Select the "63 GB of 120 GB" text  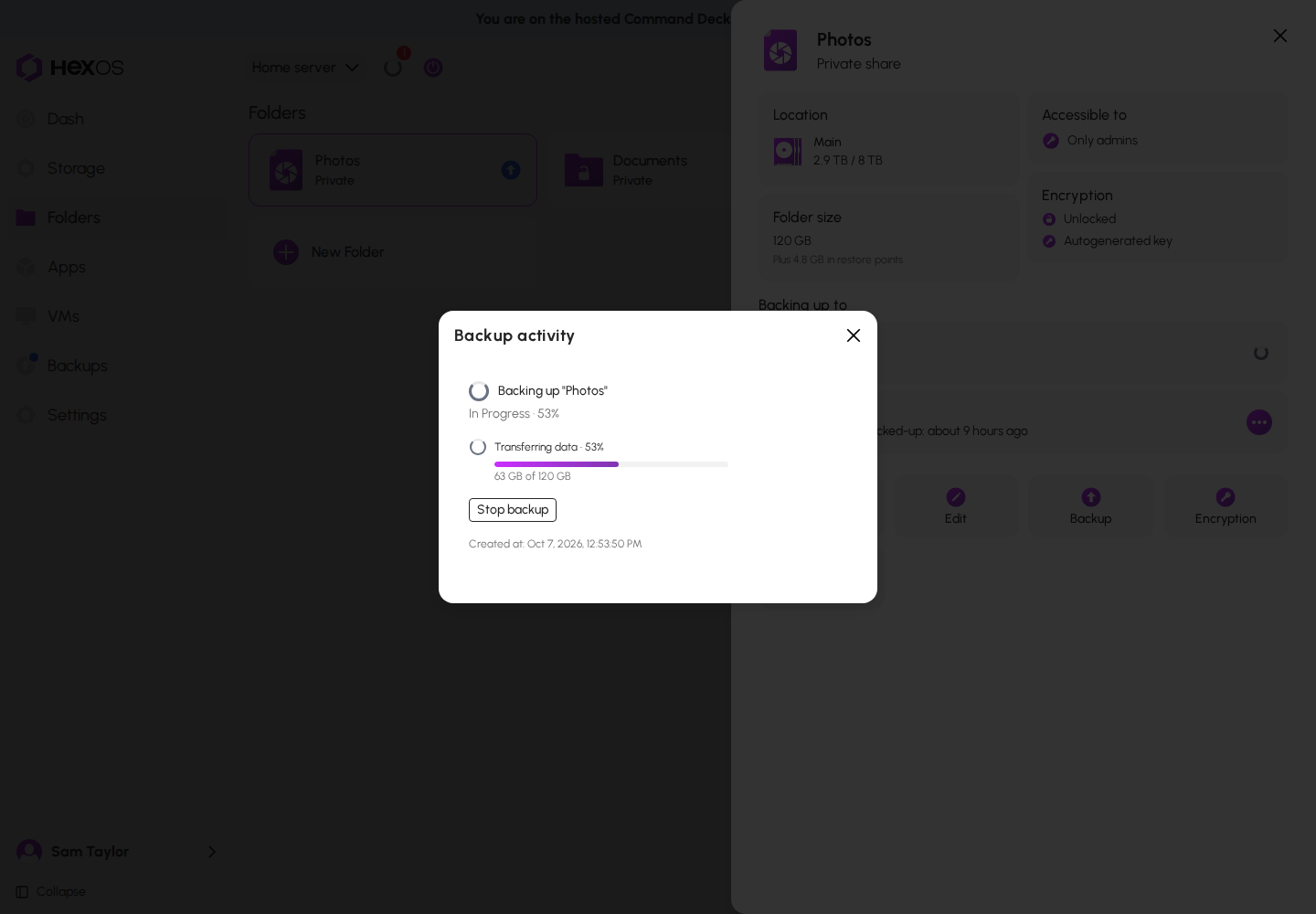(x=533, y=476)
